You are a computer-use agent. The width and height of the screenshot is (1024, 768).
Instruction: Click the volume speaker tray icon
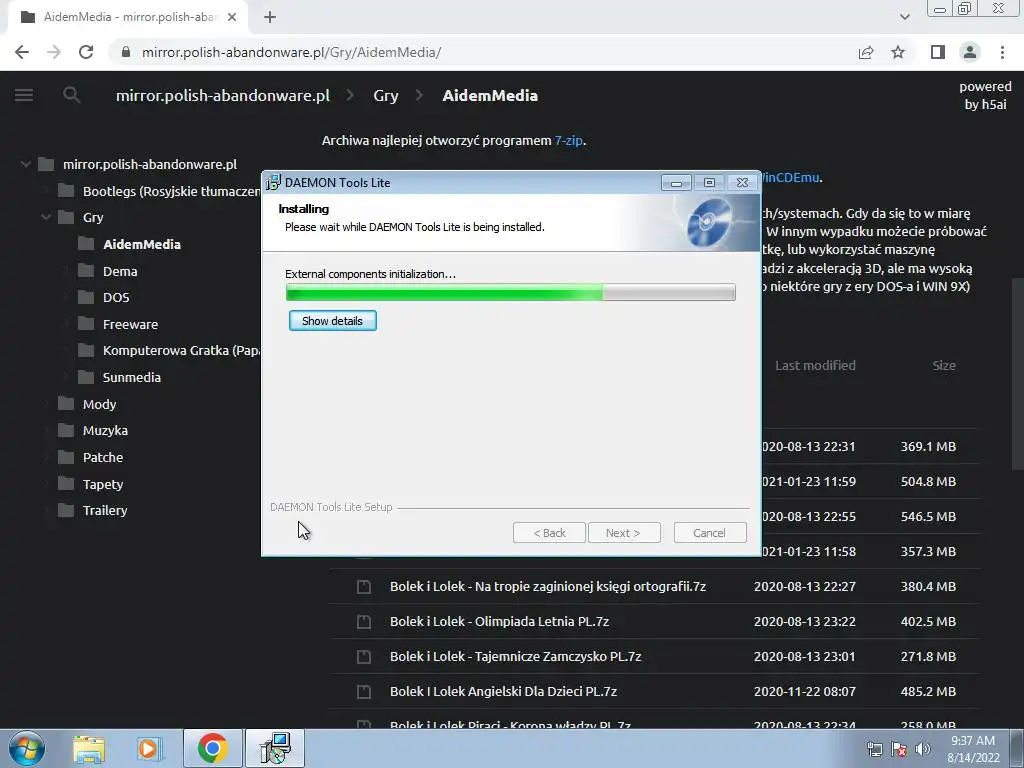[922, 749]
